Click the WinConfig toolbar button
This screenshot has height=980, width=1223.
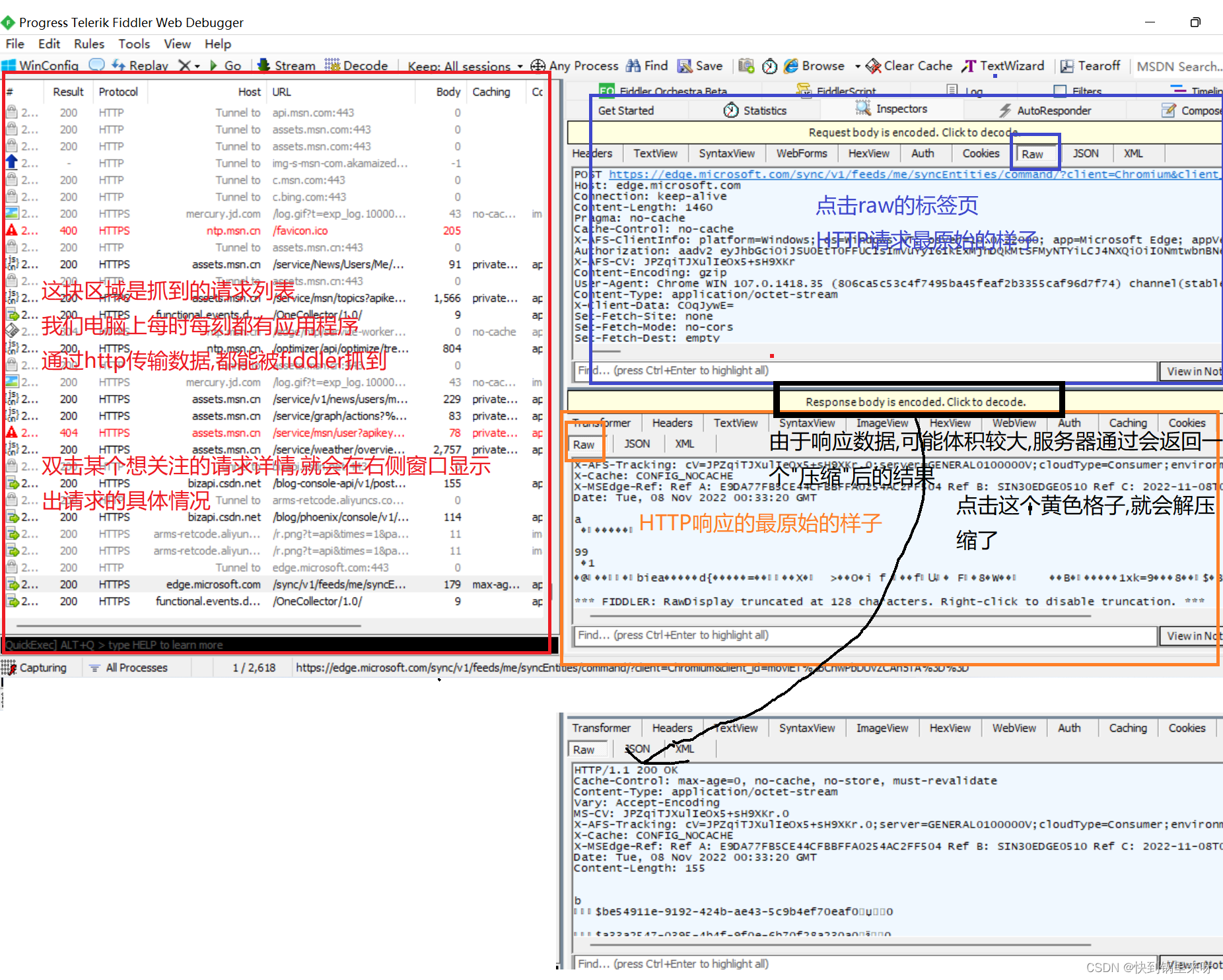[x=41, y=65]
